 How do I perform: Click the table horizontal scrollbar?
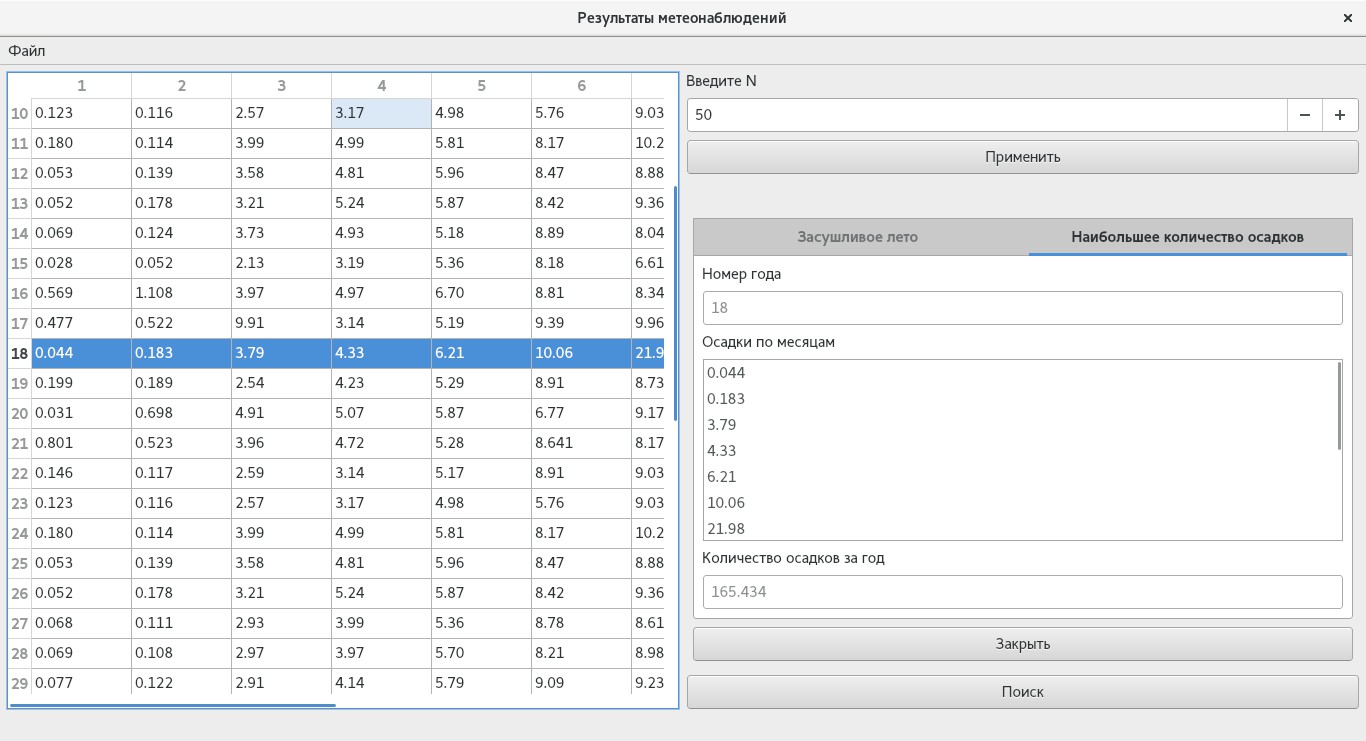(172, 705)
